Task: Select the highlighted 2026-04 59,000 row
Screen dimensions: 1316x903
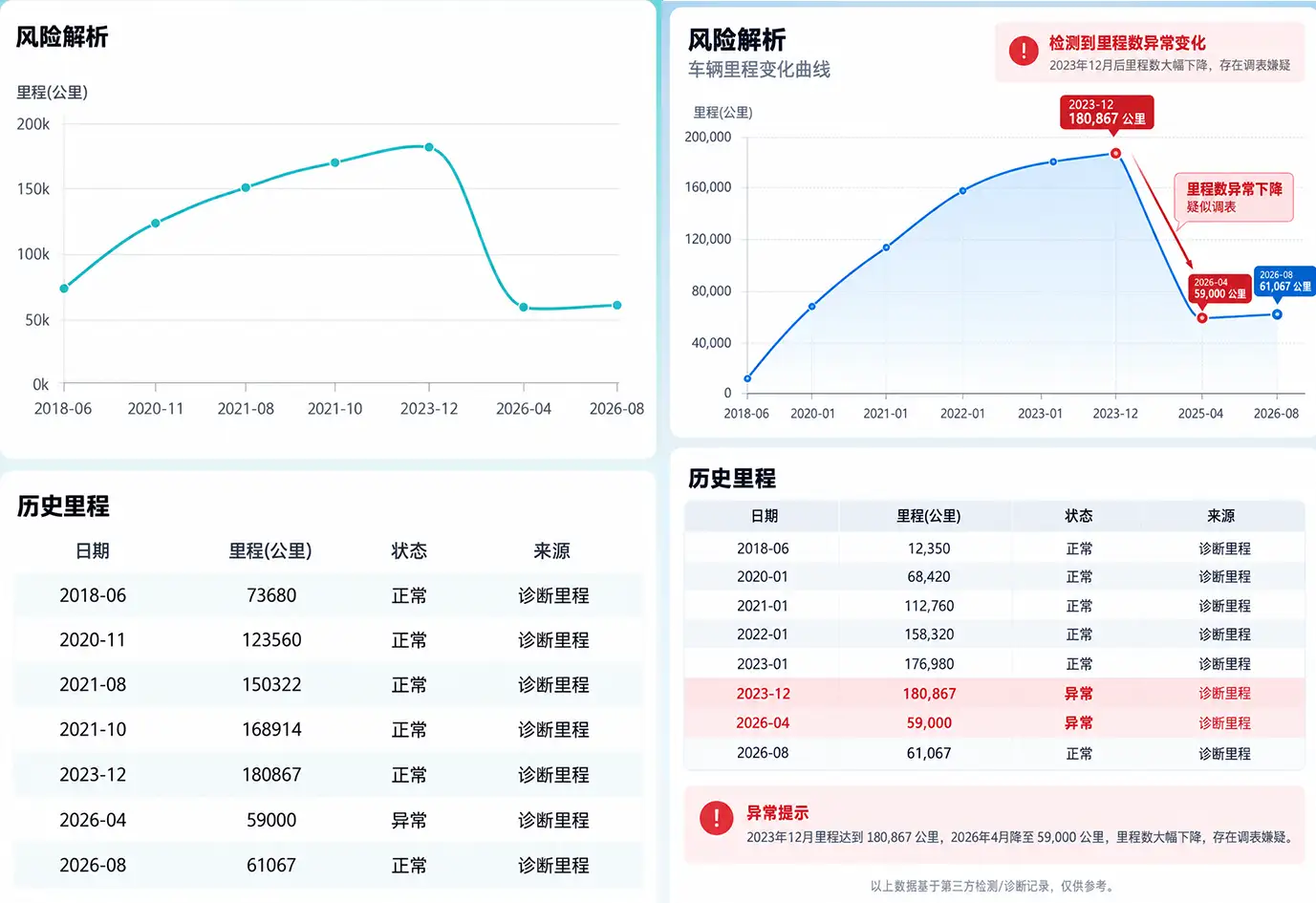Action: coord(994,723)
